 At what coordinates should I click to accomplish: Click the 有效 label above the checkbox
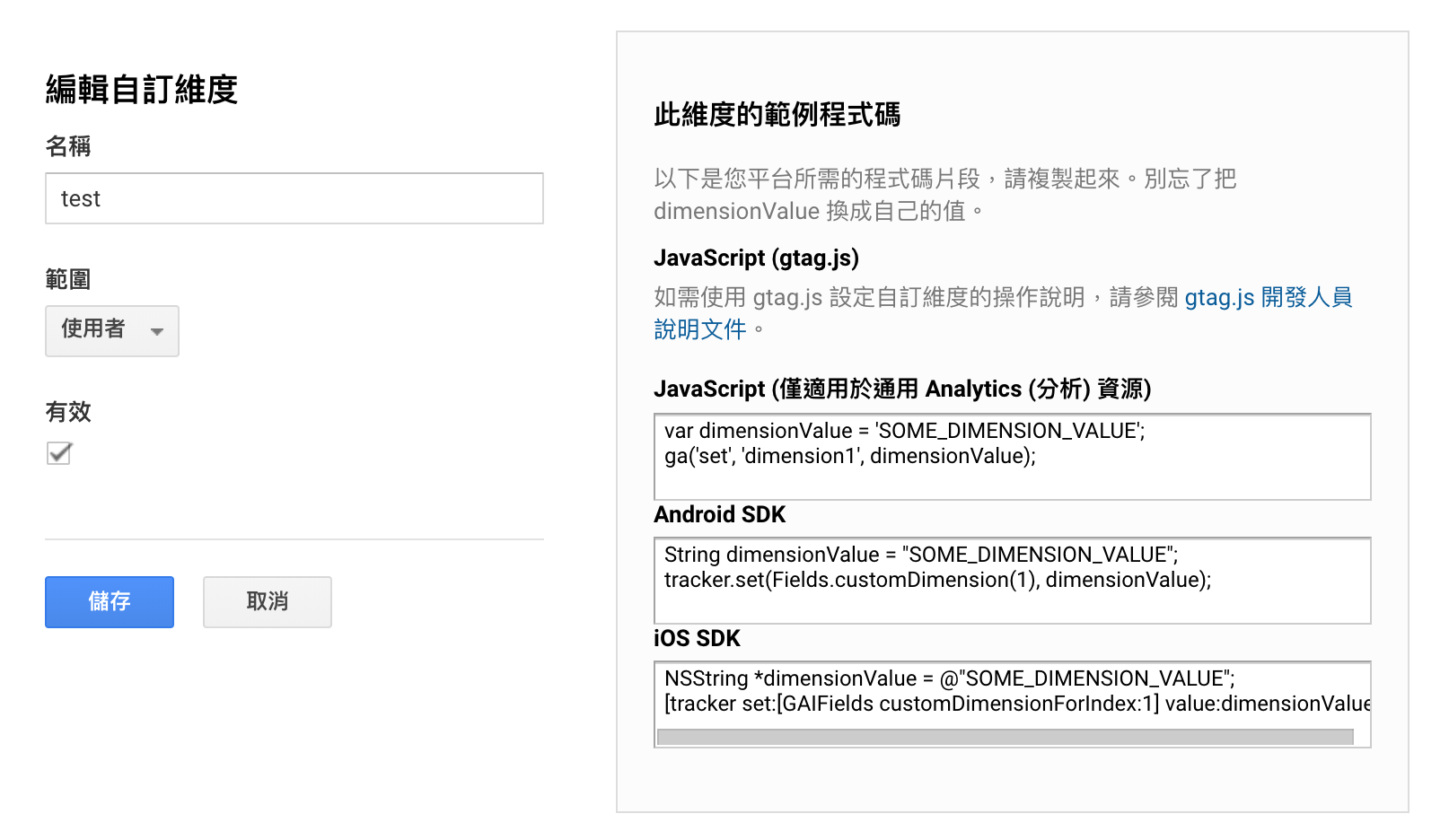click(x=68, y=412)
